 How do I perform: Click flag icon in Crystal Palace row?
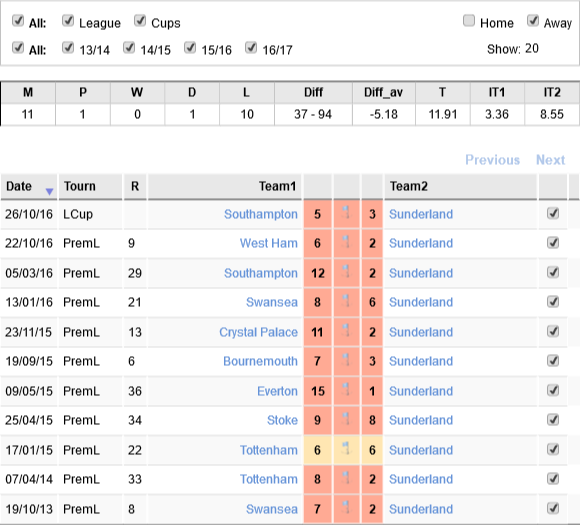[346, 330]
